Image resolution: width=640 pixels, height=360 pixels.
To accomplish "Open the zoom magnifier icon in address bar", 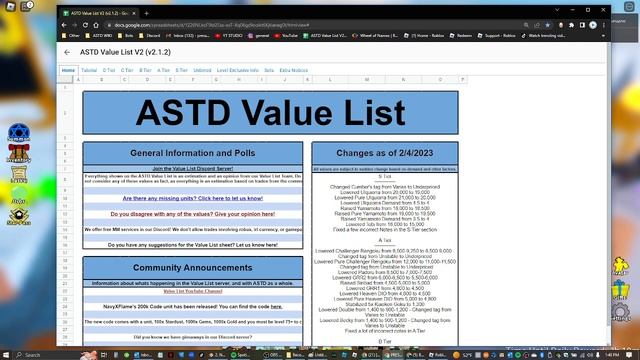I will 526,25.
